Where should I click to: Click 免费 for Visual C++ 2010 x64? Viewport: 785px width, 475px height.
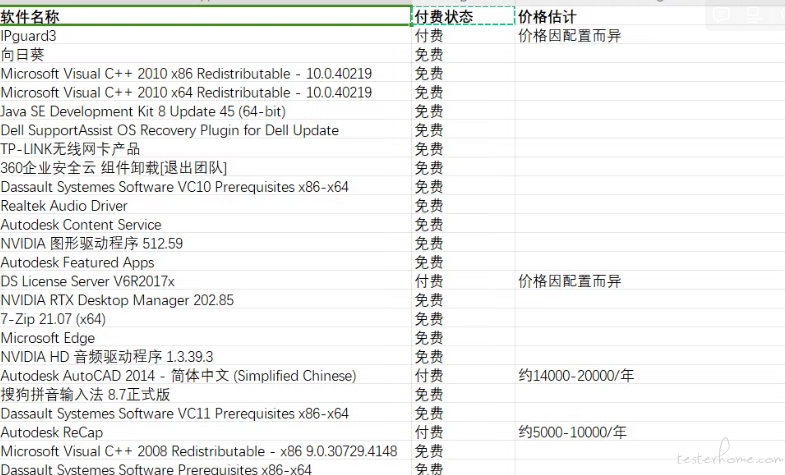tap(463, 92)
